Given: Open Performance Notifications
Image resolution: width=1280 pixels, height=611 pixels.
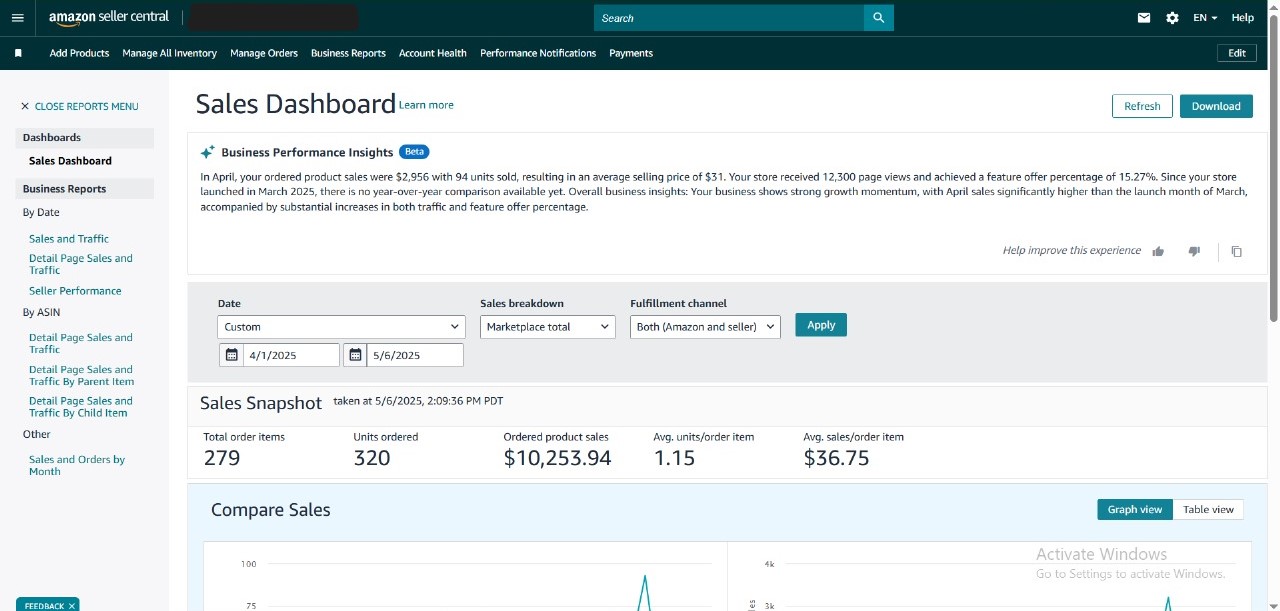Looking at the screenshot, I should pyautogui.click(x=538, y=53).
